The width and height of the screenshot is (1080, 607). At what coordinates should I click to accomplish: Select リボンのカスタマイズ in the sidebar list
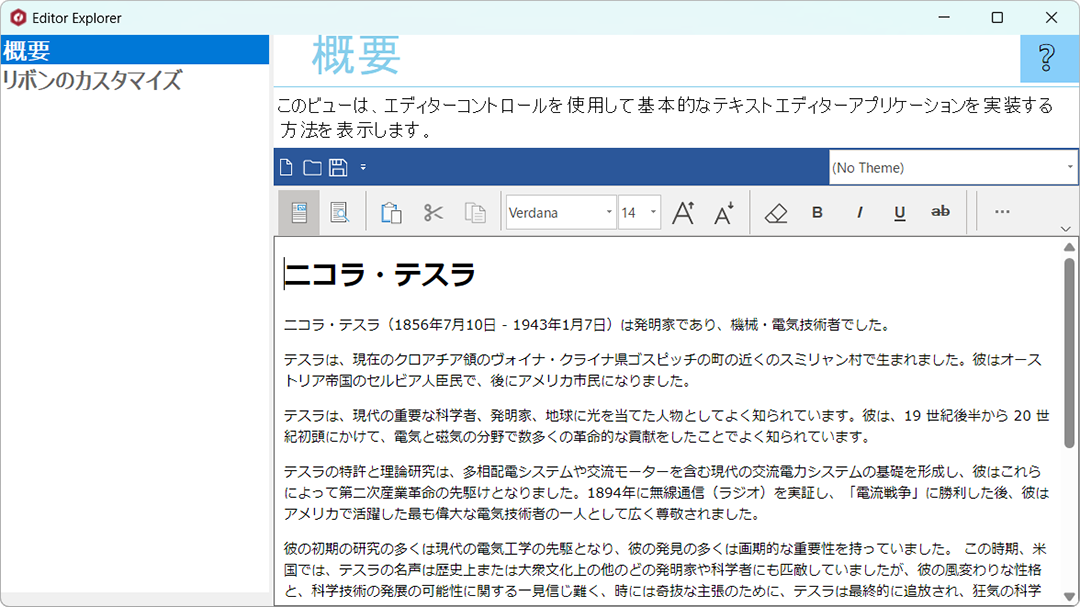[x=134, y=80]
